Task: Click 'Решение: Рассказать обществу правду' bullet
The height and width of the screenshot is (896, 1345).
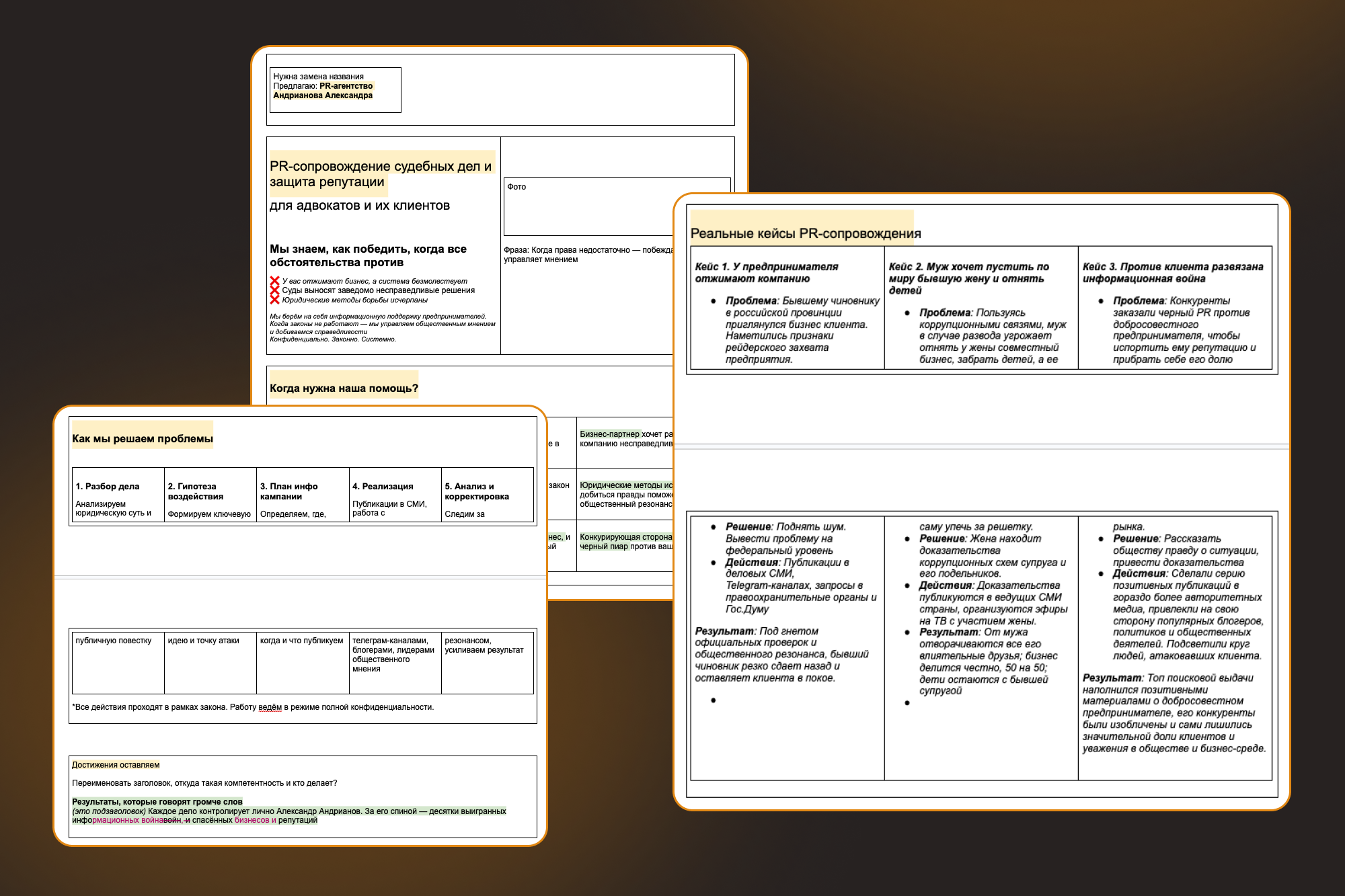Action: point(1186,551)
